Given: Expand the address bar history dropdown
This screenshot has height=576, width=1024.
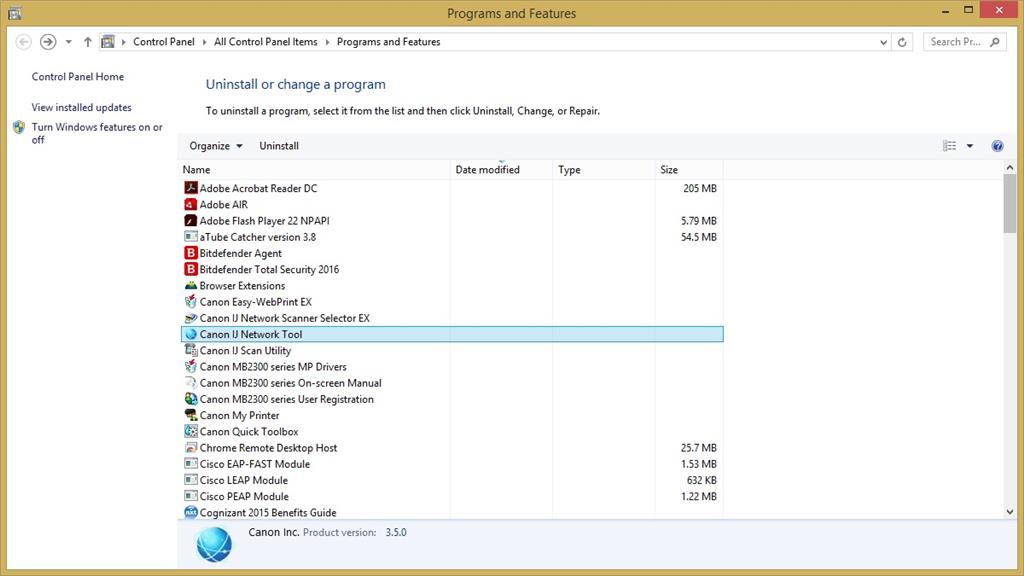Looking at the screenshot, I should 883,42.
